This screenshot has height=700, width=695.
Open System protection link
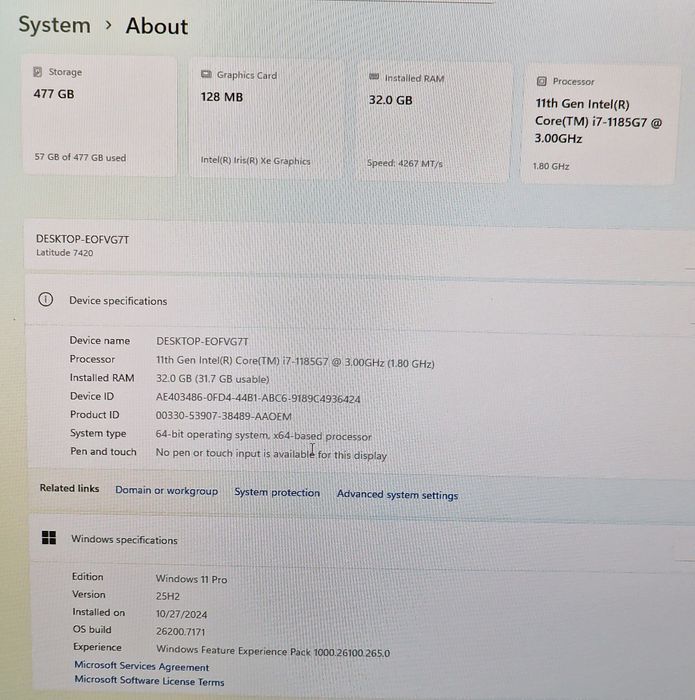coord(277,492)
